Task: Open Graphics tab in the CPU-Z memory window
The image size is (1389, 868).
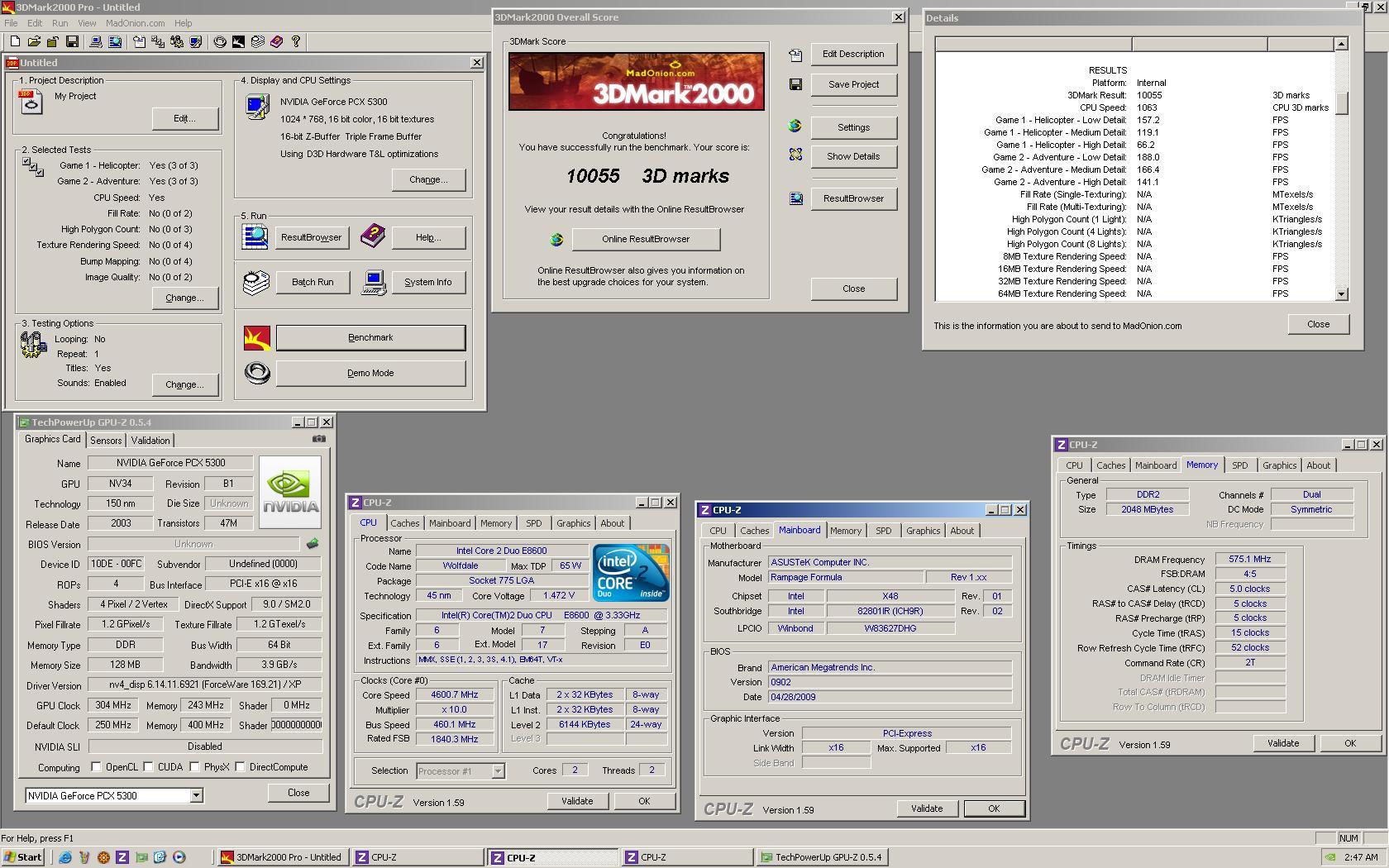Action: tap(1279, 465)
